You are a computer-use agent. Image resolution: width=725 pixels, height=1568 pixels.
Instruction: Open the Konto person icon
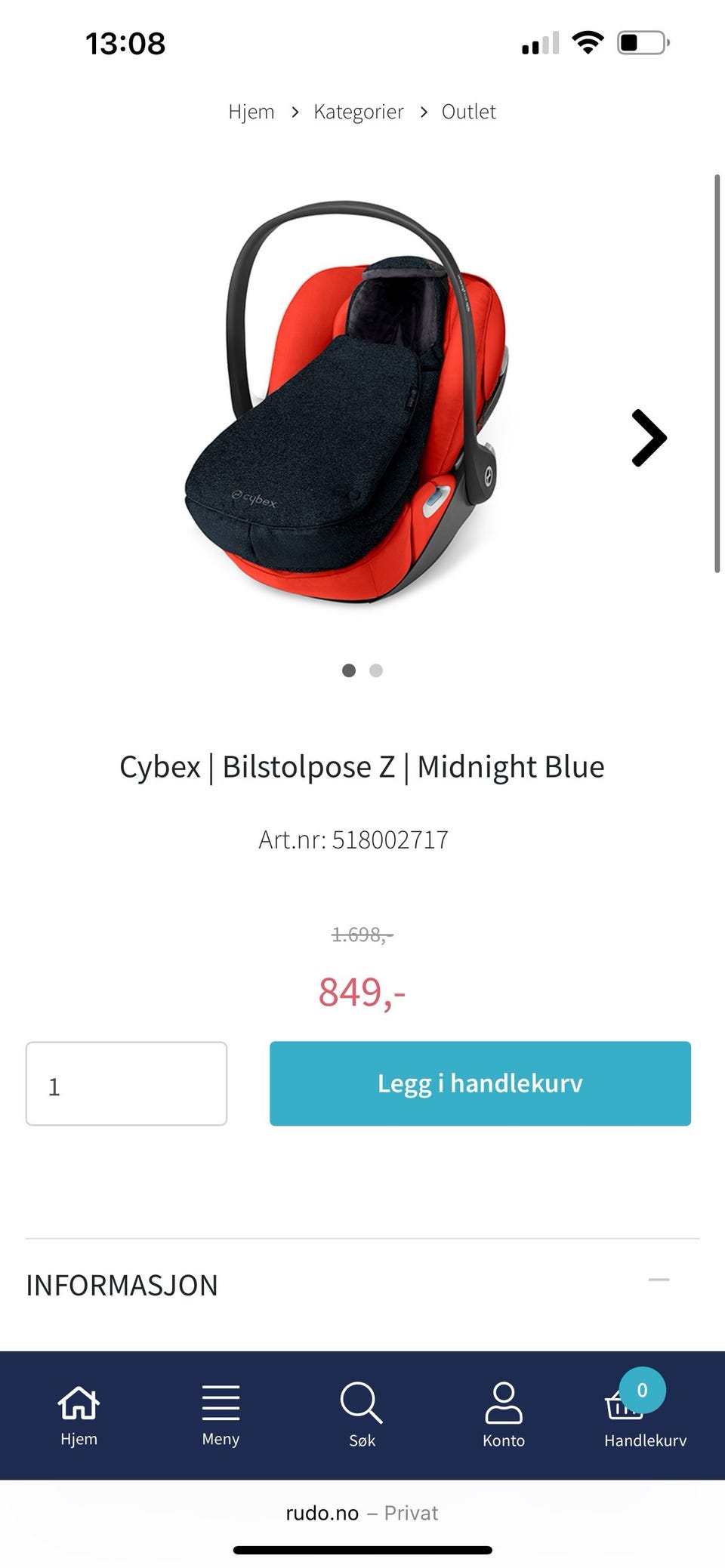[504, 1403]
